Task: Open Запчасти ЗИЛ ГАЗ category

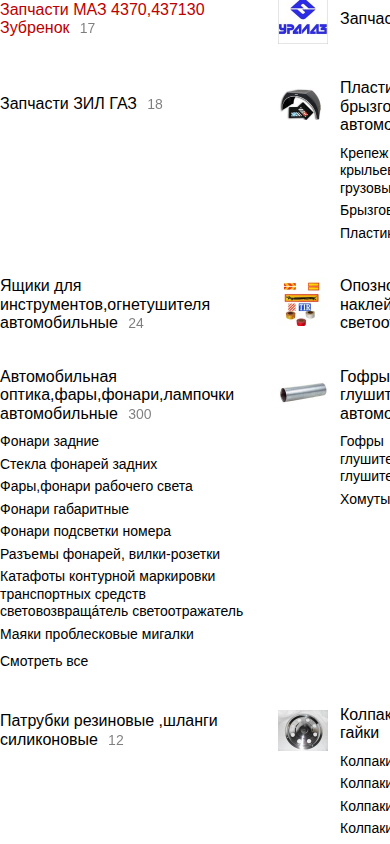Action: tap(68, 103)
